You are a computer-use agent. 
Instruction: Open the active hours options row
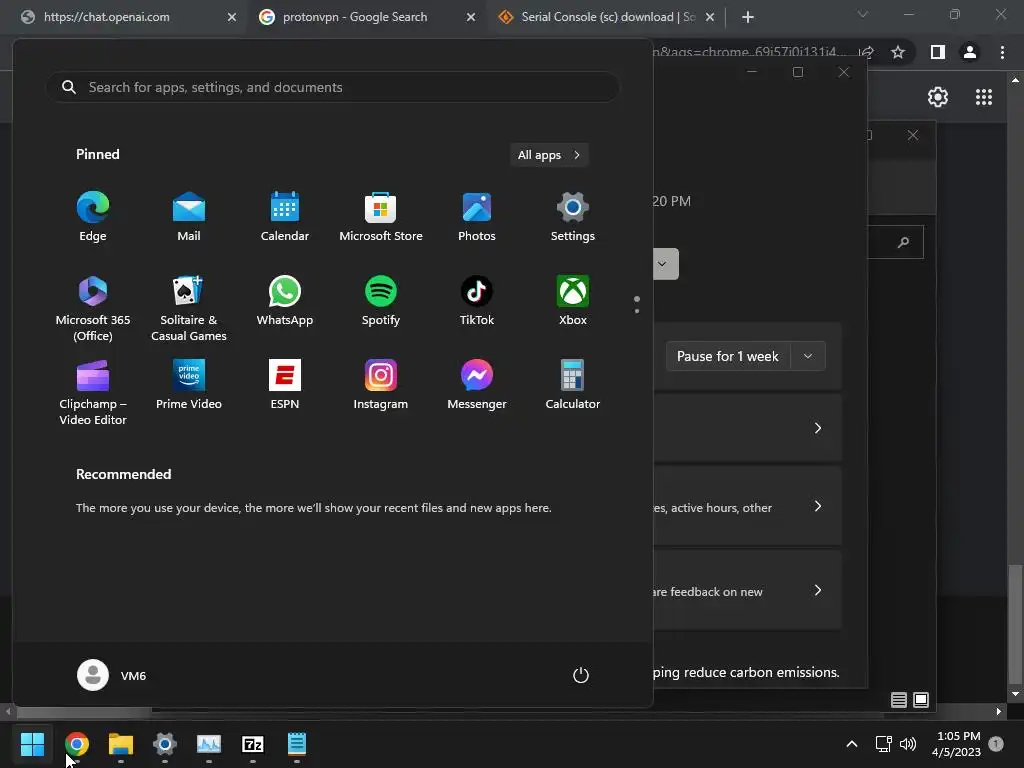click(747, 507)
